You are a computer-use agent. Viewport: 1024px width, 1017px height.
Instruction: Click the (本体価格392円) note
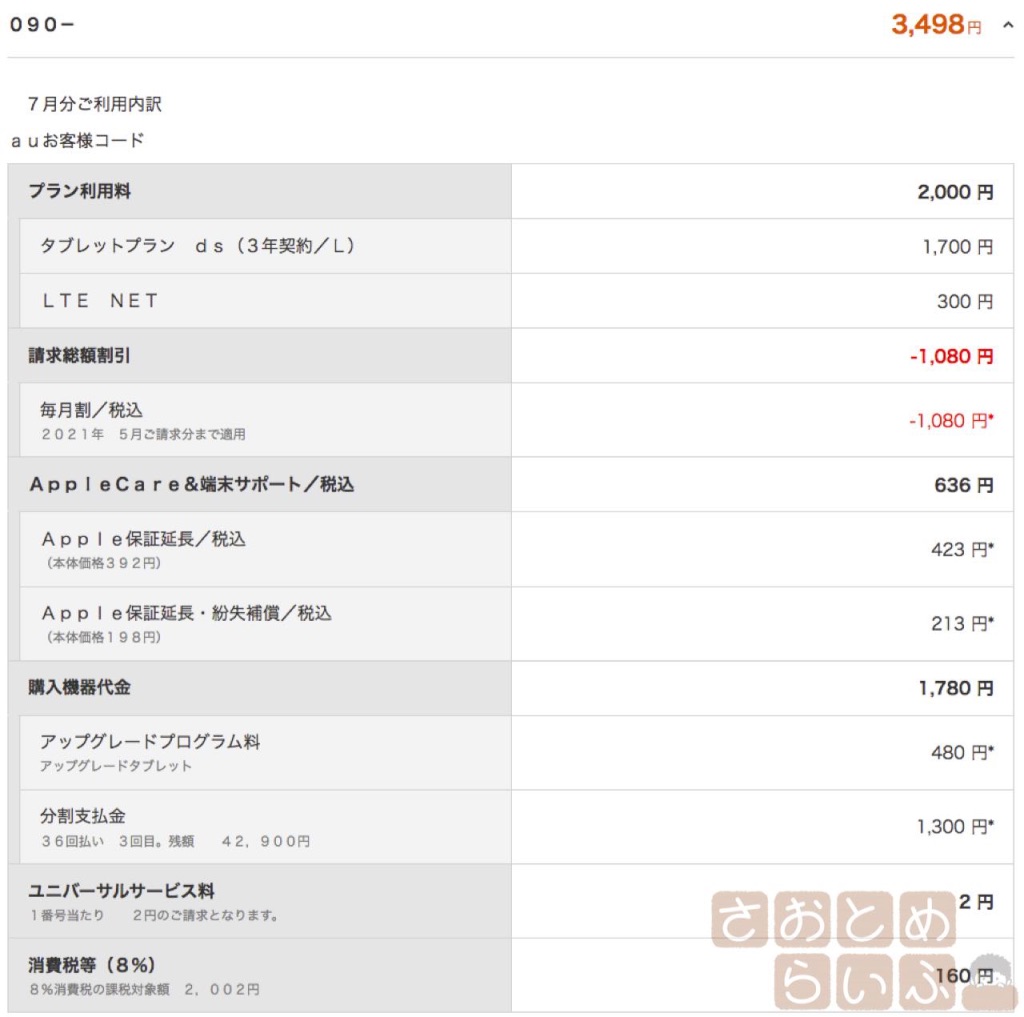(104, 563)
